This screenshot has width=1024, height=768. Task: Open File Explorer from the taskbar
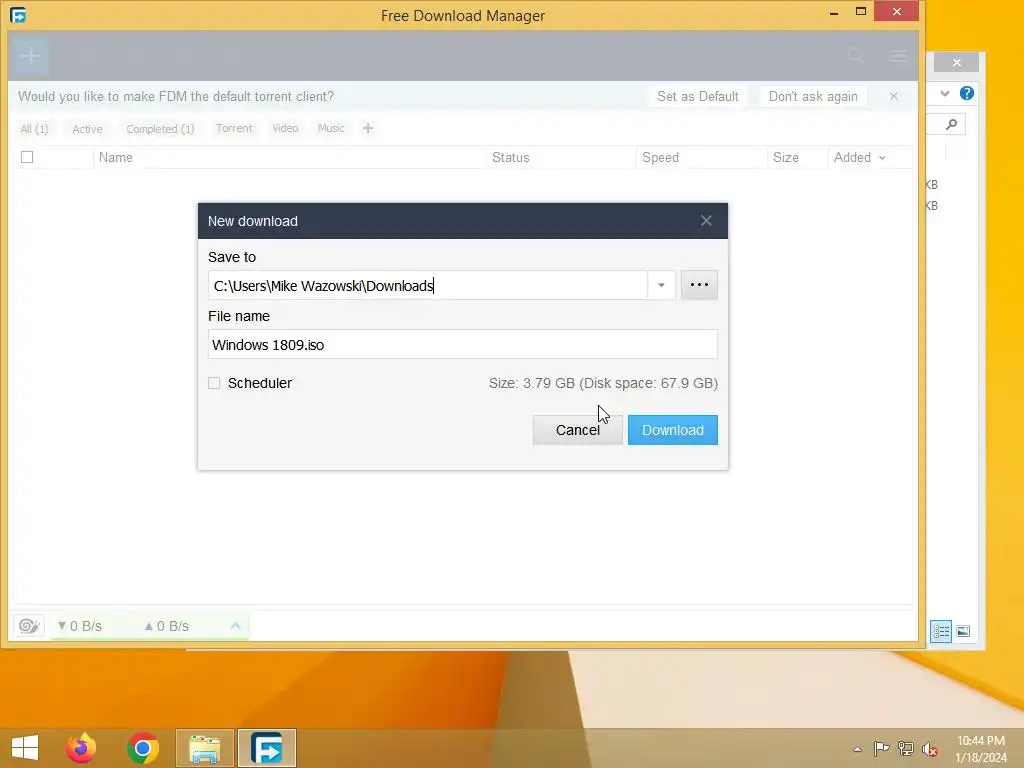click(x=204, y=748)
